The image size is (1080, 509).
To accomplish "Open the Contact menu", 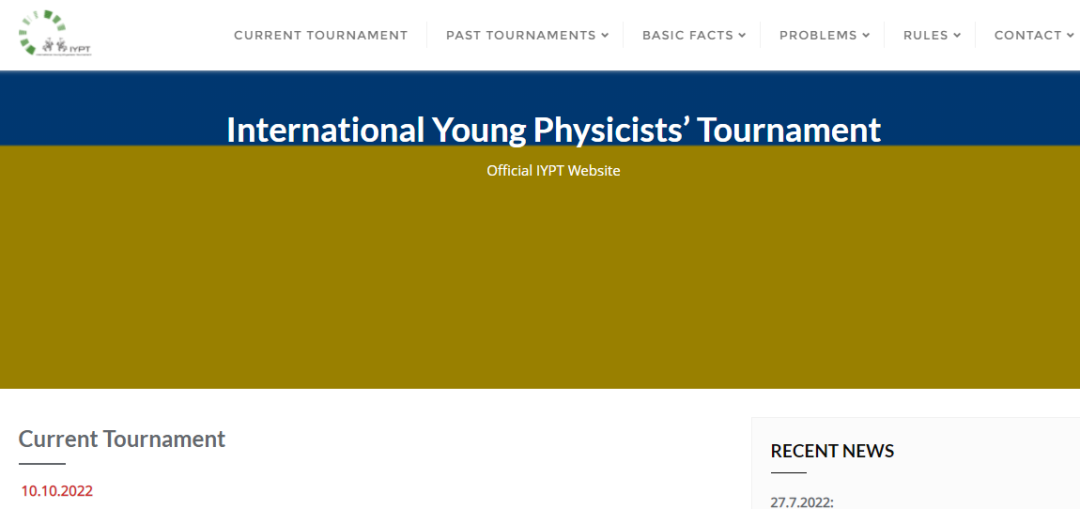I will [x=1028, y=35].
